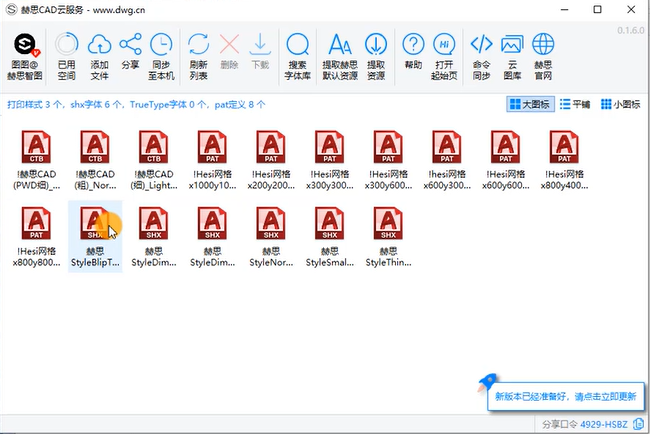Image resolution: width=650 pixels, height=434 pixels.
Task: Select the !赫思CAD (PWD细) CTB file
Action: [36, 160]
